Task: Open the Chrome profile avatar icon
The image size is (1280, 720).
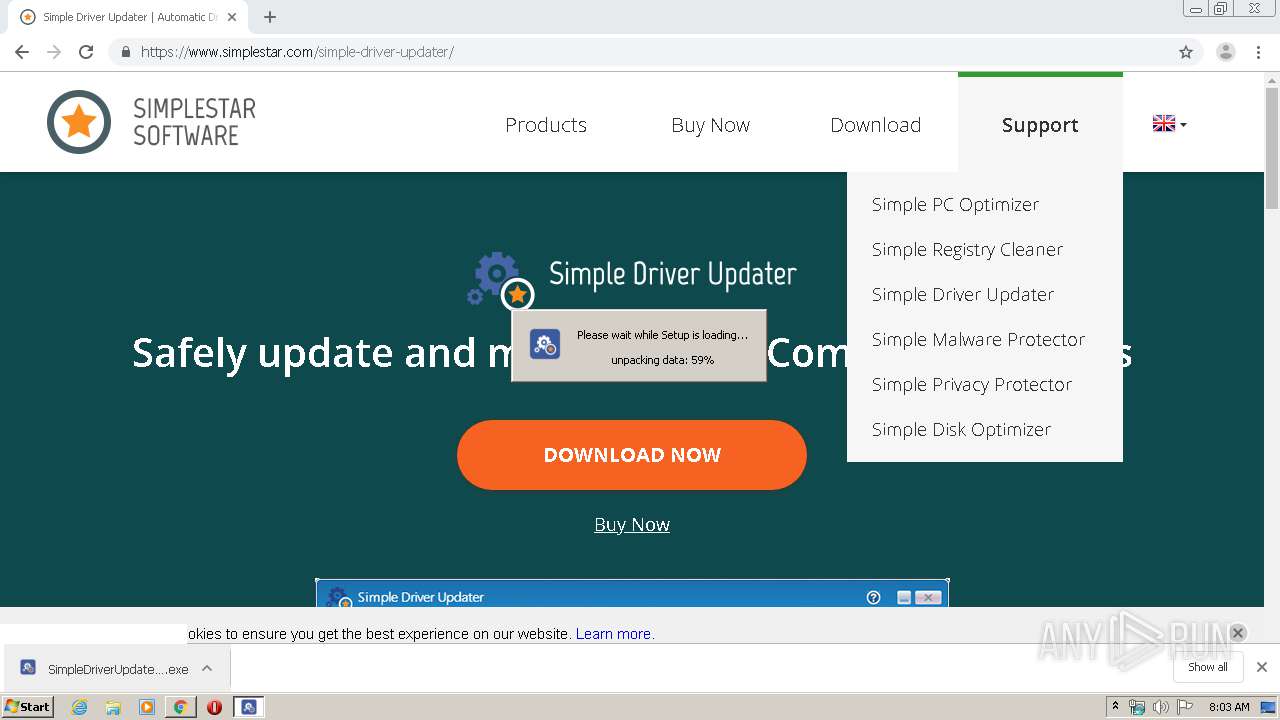Action: point(1226,52)
